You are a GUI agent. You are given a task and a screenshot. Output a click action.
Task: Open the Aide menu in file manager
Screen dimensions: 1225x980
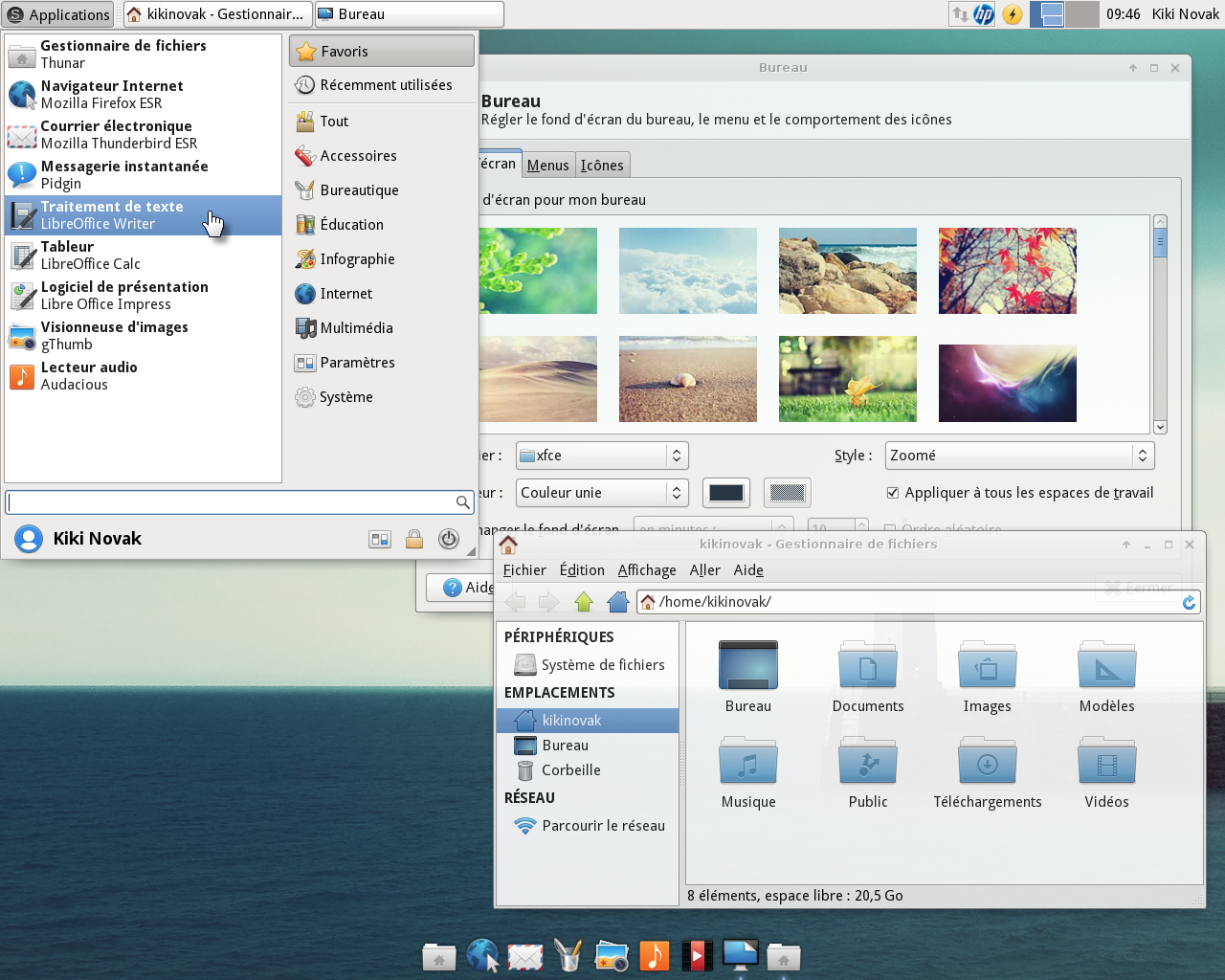748,570
